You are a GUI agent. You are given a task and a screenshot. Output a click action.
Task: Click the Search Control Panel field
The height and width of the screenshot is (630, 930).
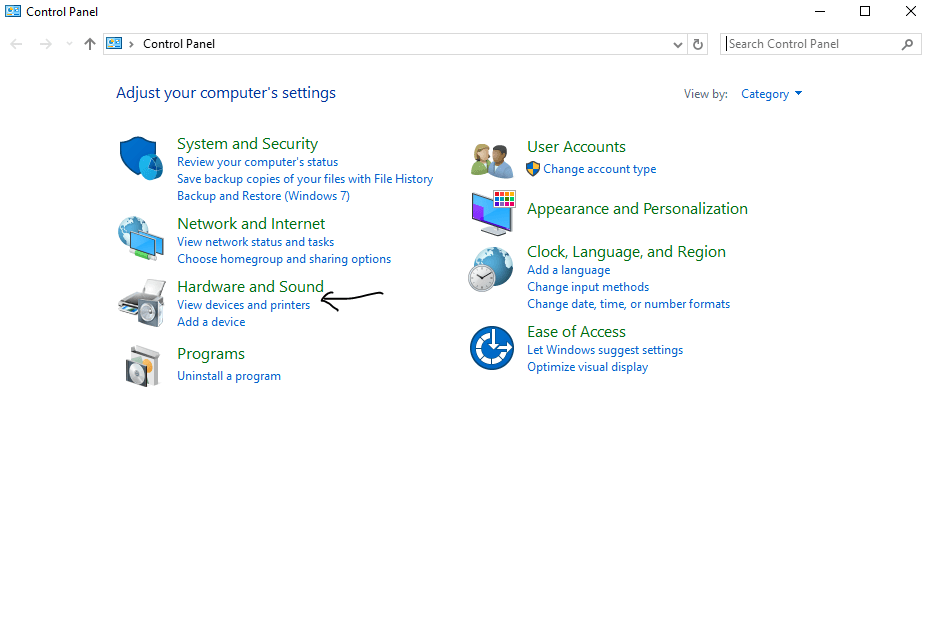click(x=812, y=44)
